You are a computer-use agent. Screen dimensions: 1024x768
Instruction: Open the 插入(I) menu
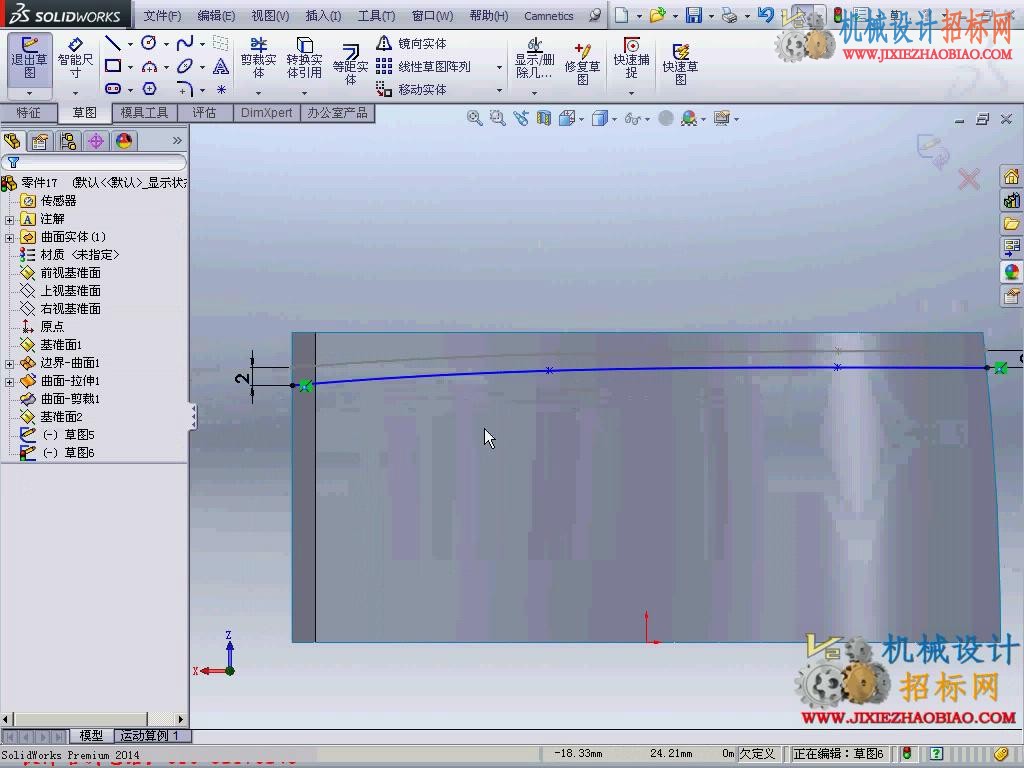[x=323, y=16]
